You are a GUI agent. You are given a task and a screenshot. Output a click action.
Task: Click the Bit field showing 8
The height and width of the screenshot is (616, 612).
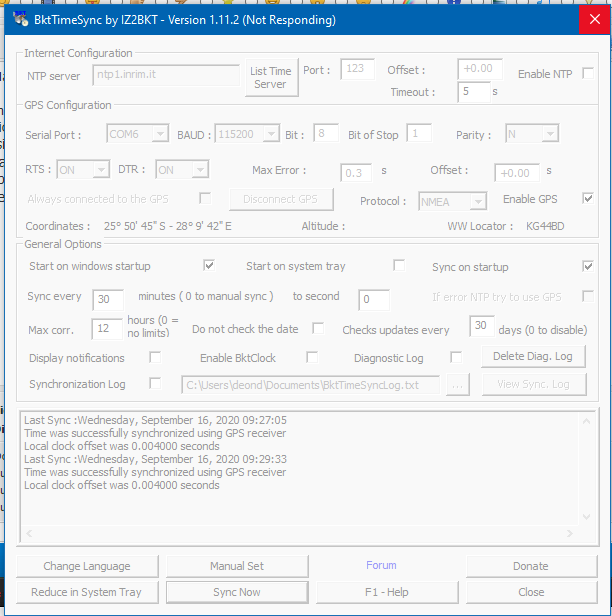(326, 133)
